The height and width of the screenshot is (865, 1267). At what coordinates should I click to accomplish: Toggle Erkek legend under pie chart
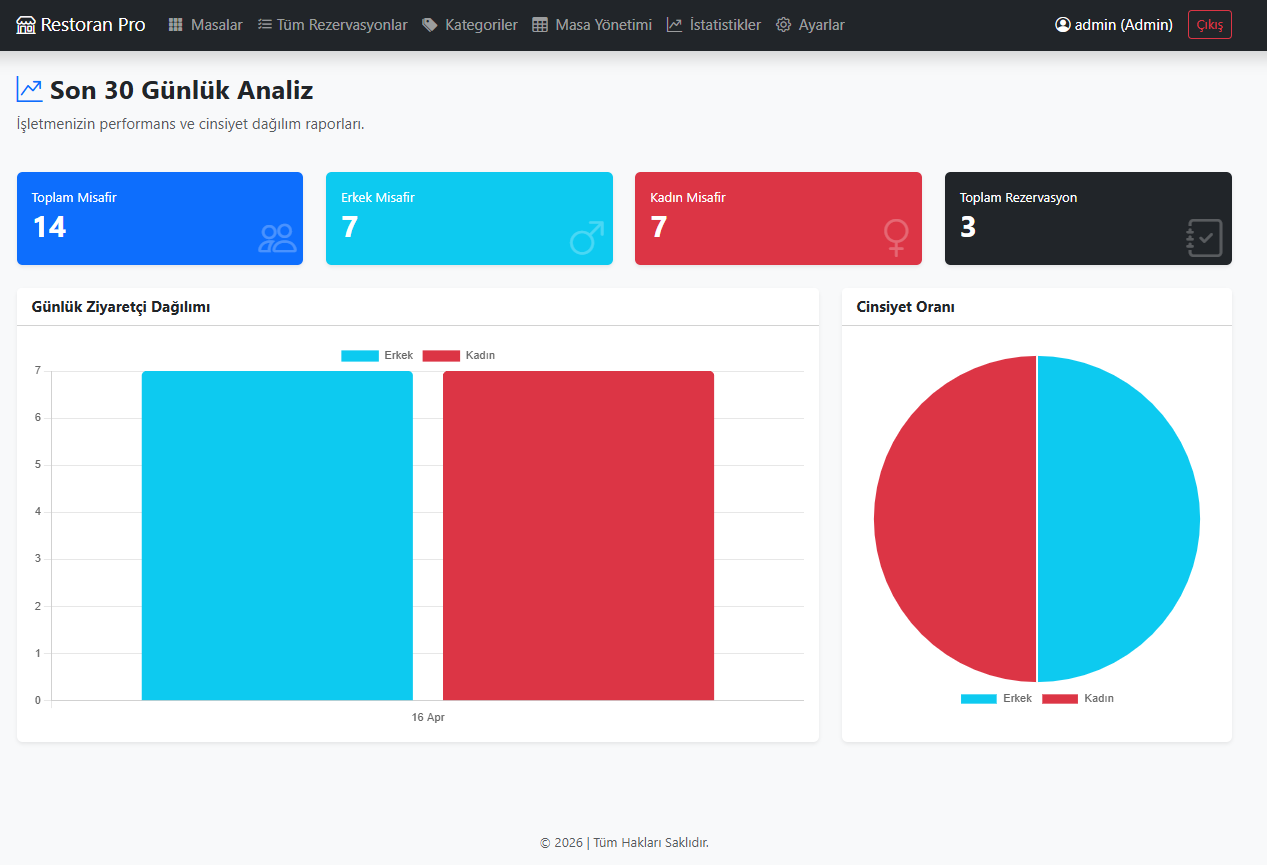pos(996,698)
